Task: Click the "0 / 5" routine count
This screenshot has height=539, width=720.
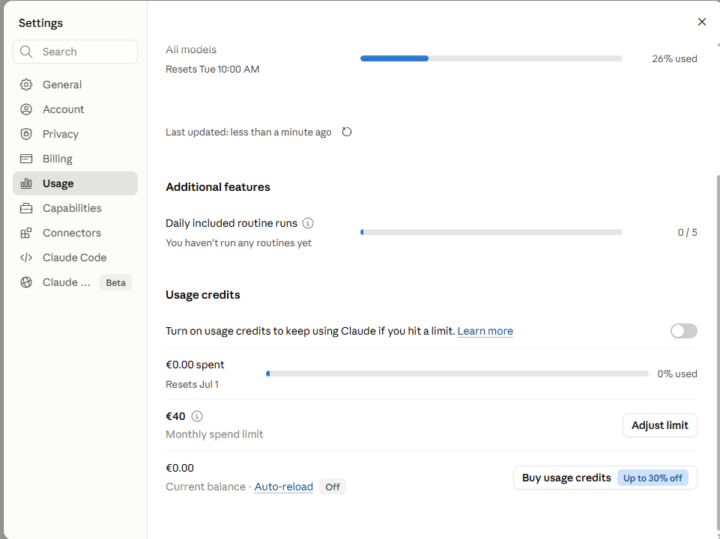Action: tap(687, 232)
